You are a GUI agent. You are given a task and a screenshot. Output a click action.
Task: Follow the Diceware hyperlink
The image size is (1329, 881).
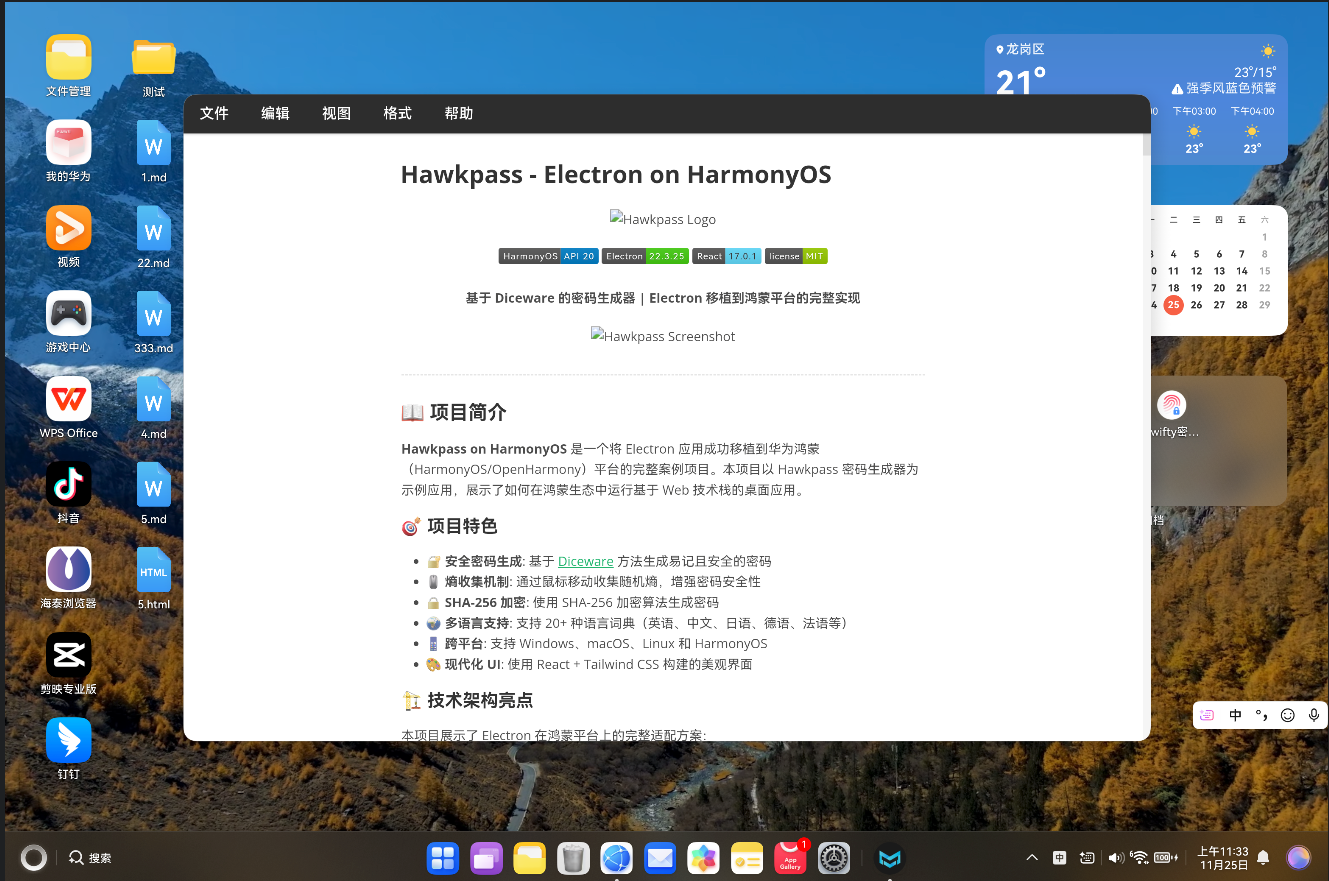585,561
